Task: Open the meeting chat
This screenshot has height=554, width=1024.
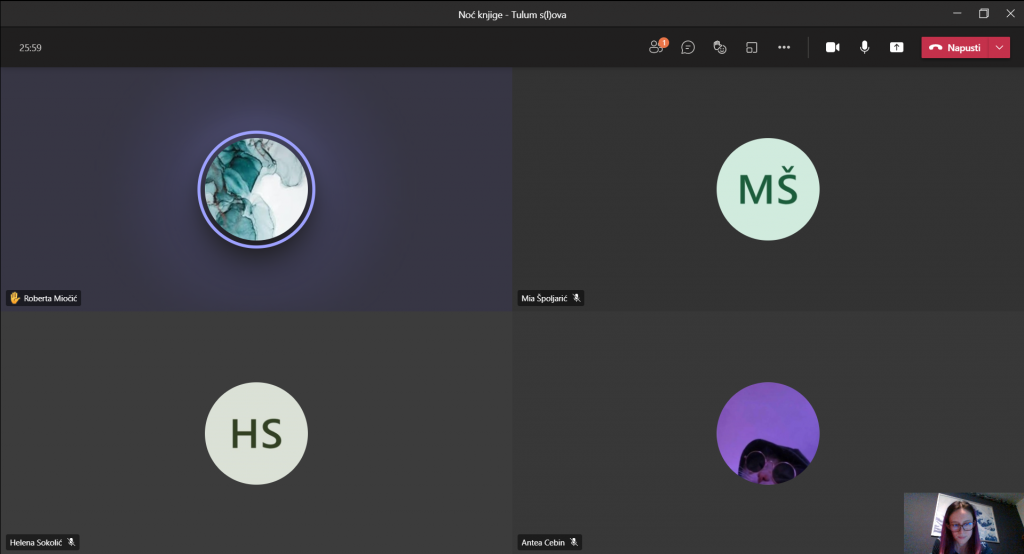Action: pos(688,47)
